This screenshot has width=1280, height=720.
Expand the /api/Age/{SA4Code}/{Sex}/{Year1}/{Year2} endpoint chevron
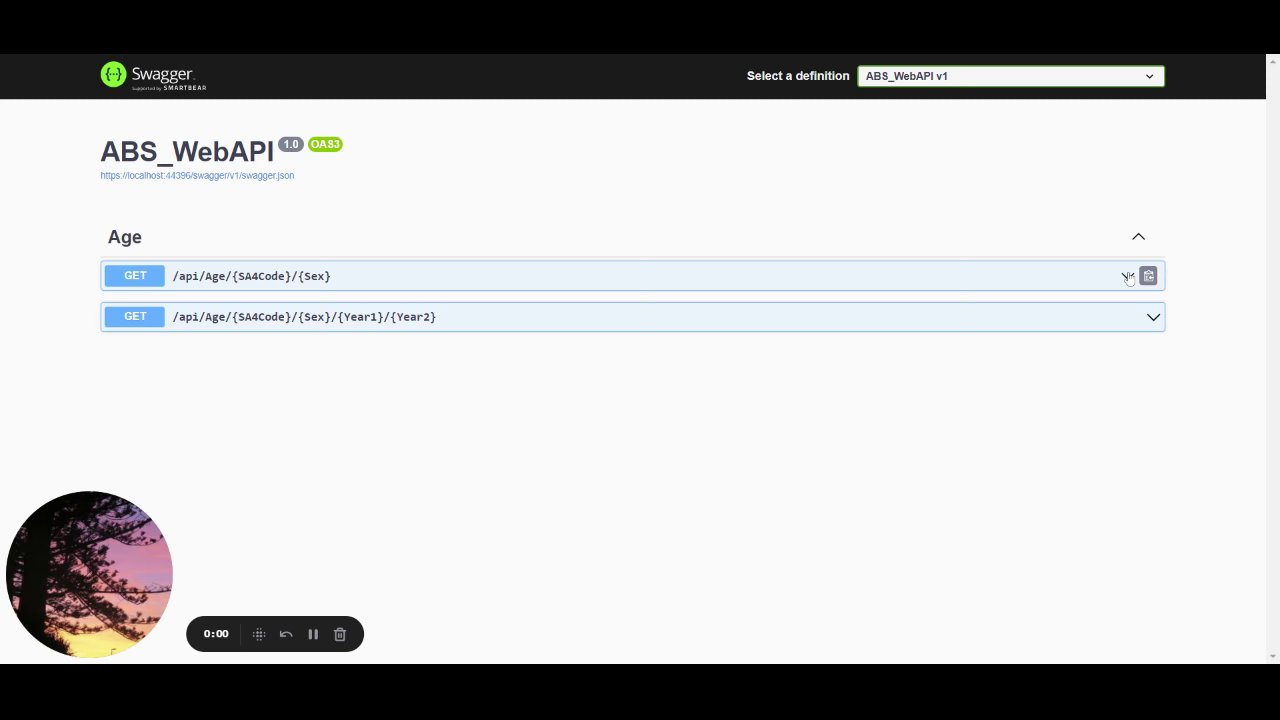[1153, 317]
